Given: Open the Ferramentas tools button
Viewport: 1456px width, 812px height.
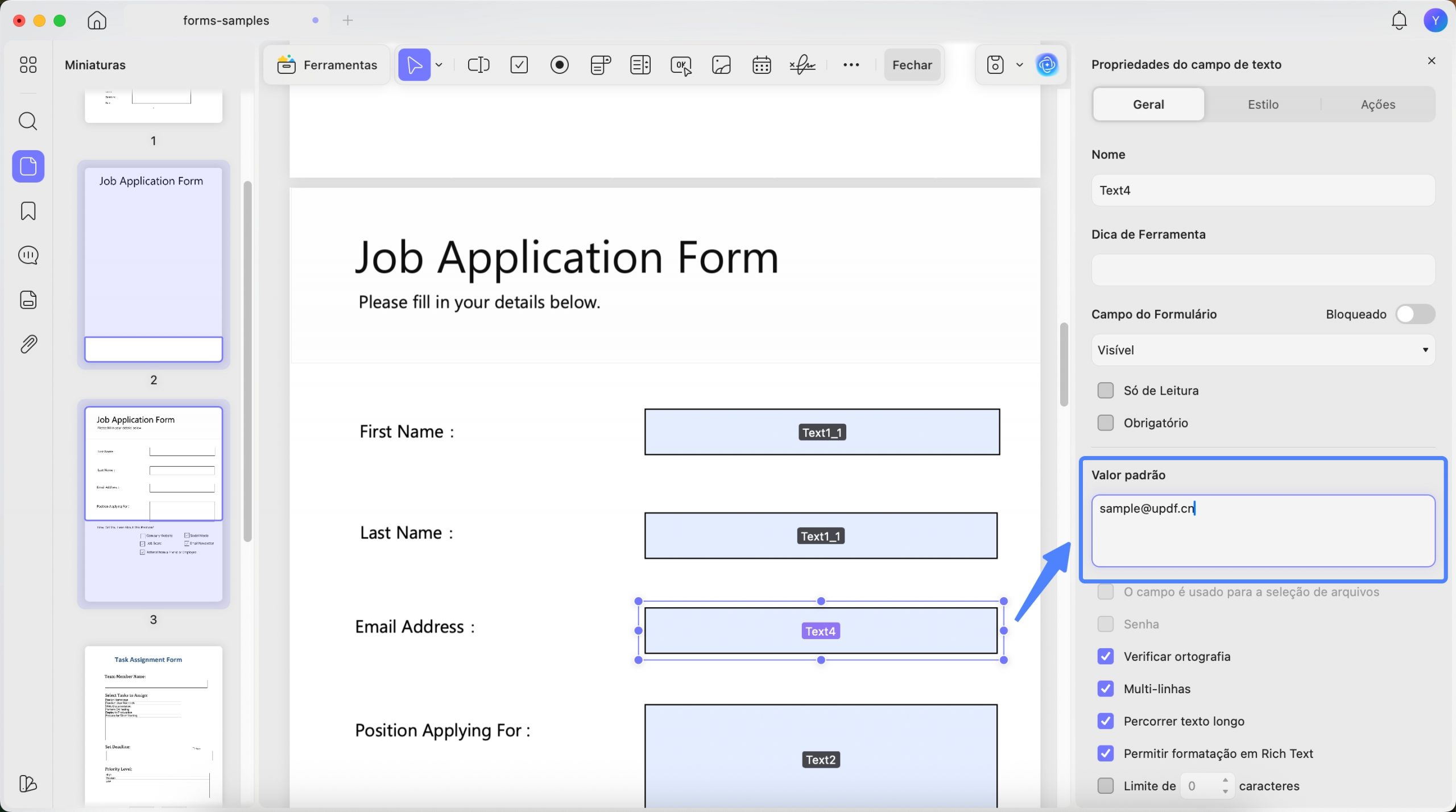Looking at the screenshot, I should pos(327,65).
